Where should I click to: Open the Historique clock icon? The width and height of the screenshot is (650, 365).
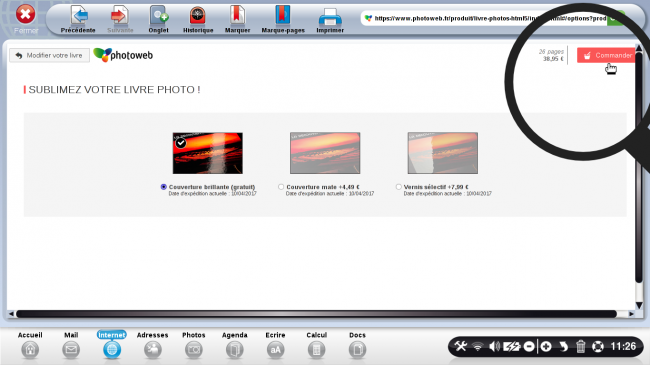[198, 16]
